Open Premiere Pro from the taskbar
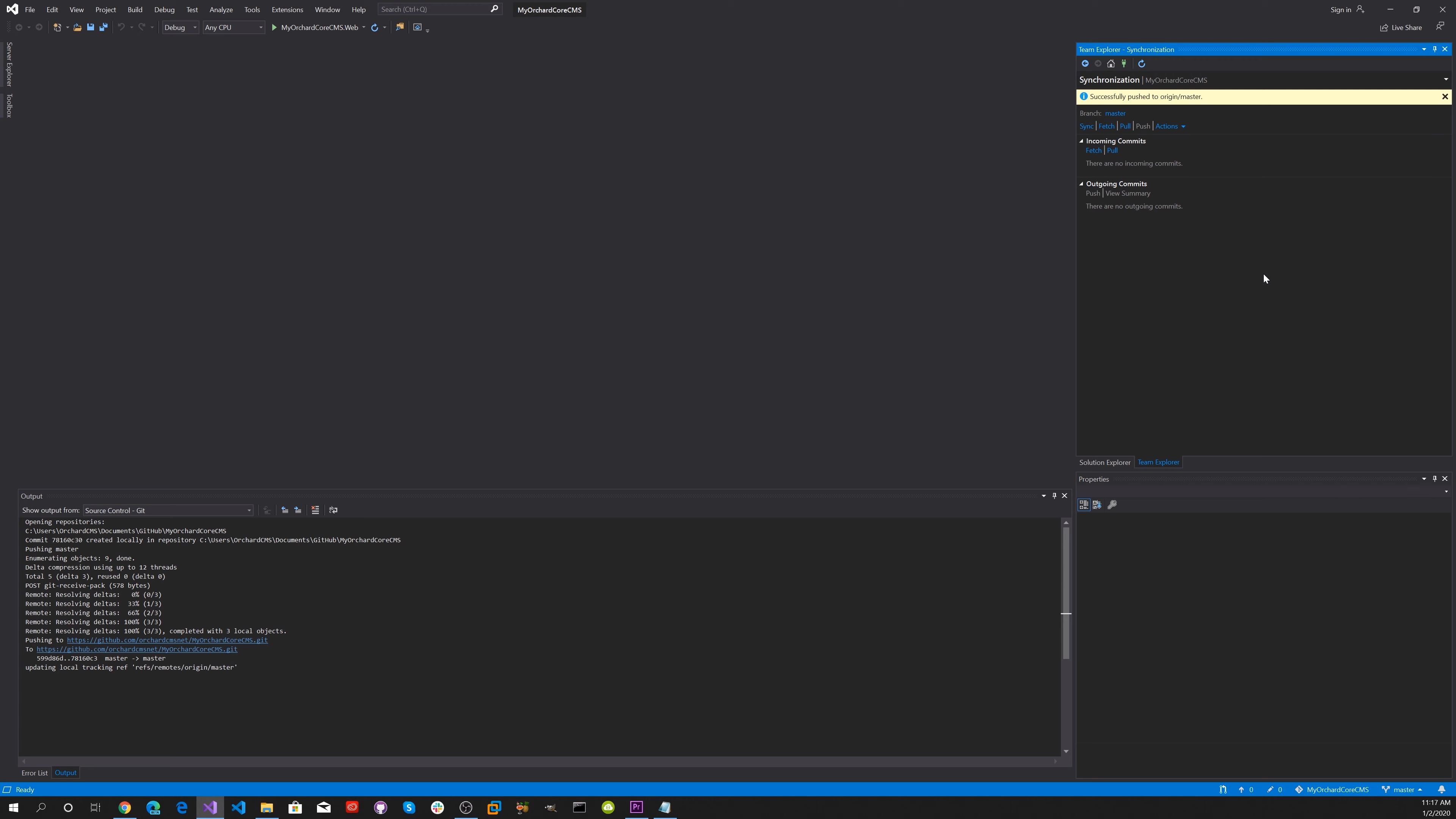The width and height of the screenshot is (1456, 819). tap(637, 807)
